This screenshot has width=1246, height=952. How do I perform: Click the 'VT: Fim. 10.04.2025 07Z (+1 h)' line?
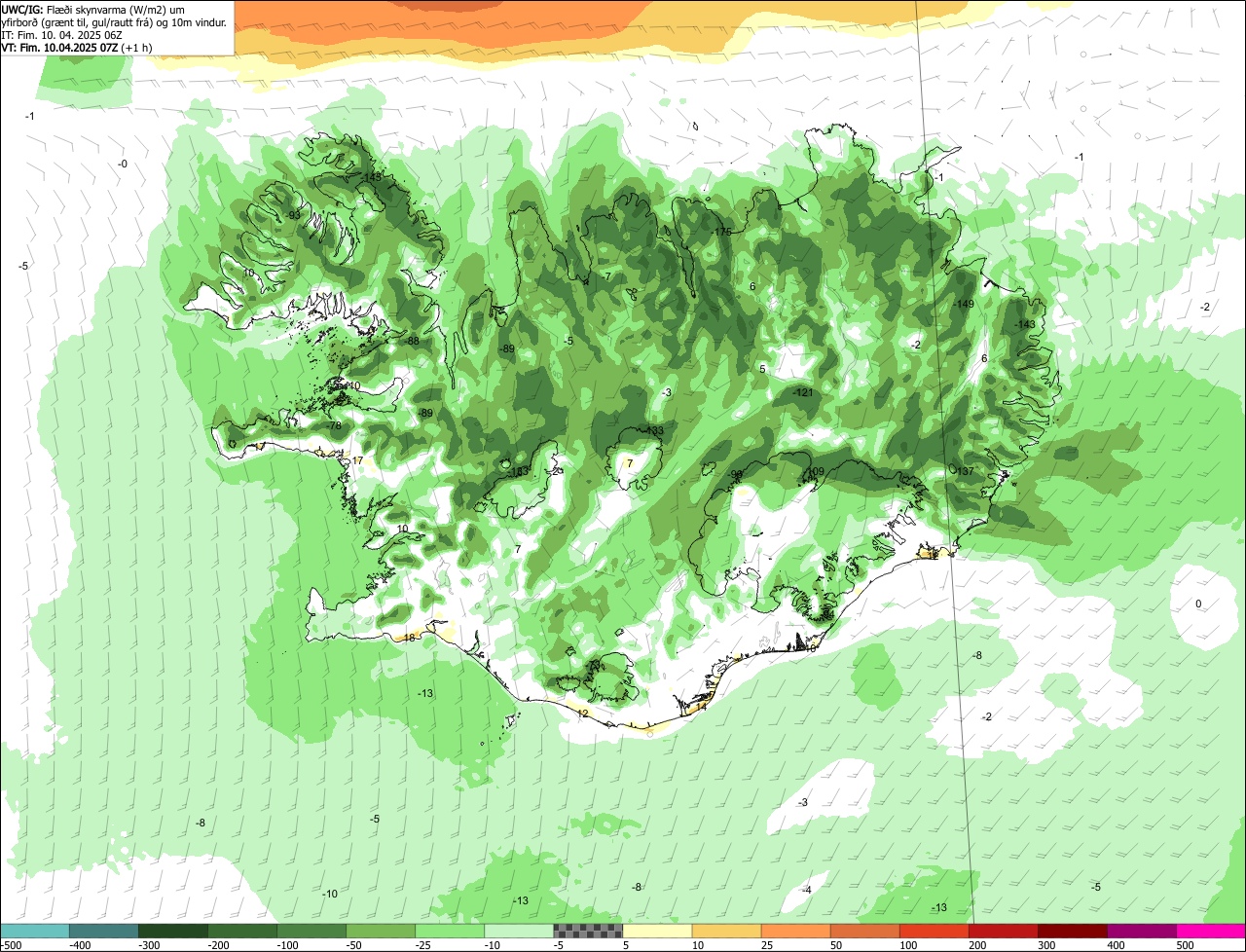coord(76,47)
